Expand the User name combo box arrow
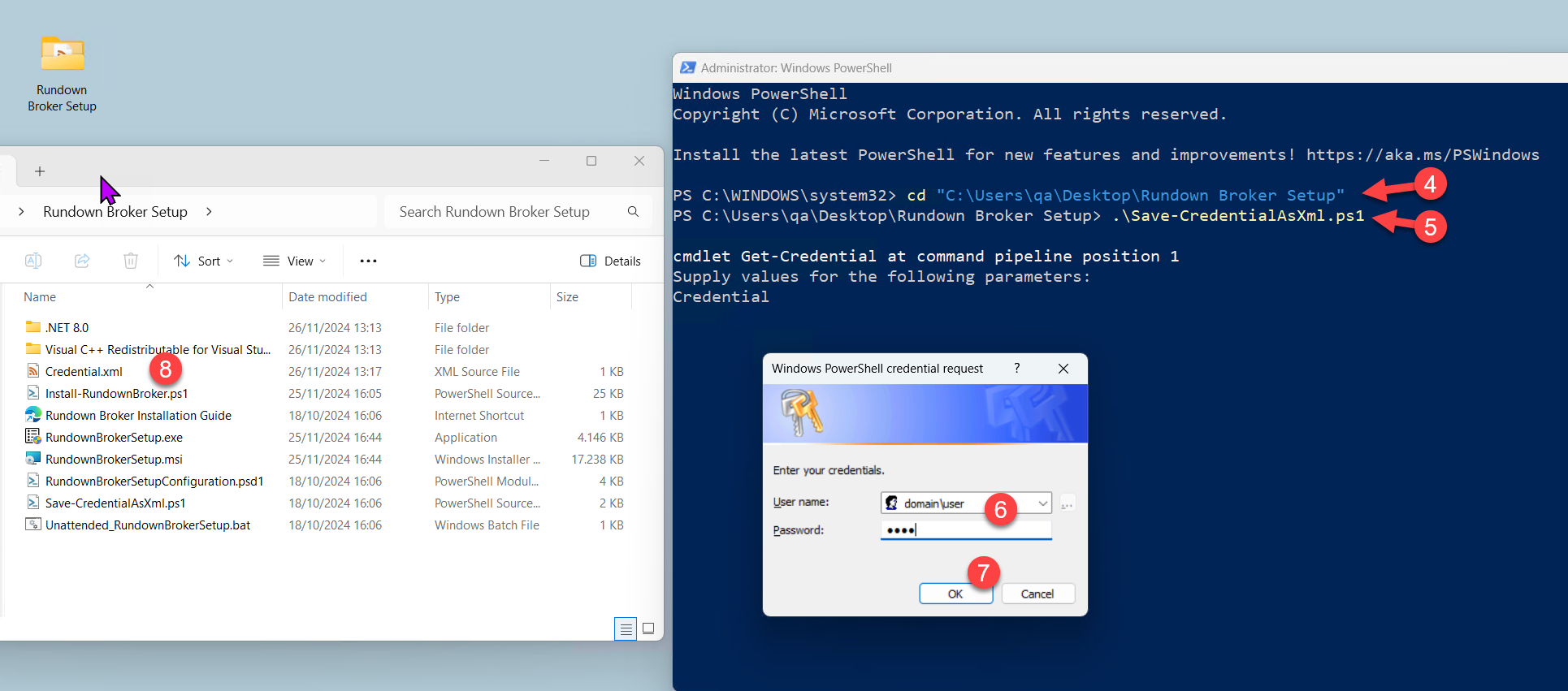 [1042, 503]
